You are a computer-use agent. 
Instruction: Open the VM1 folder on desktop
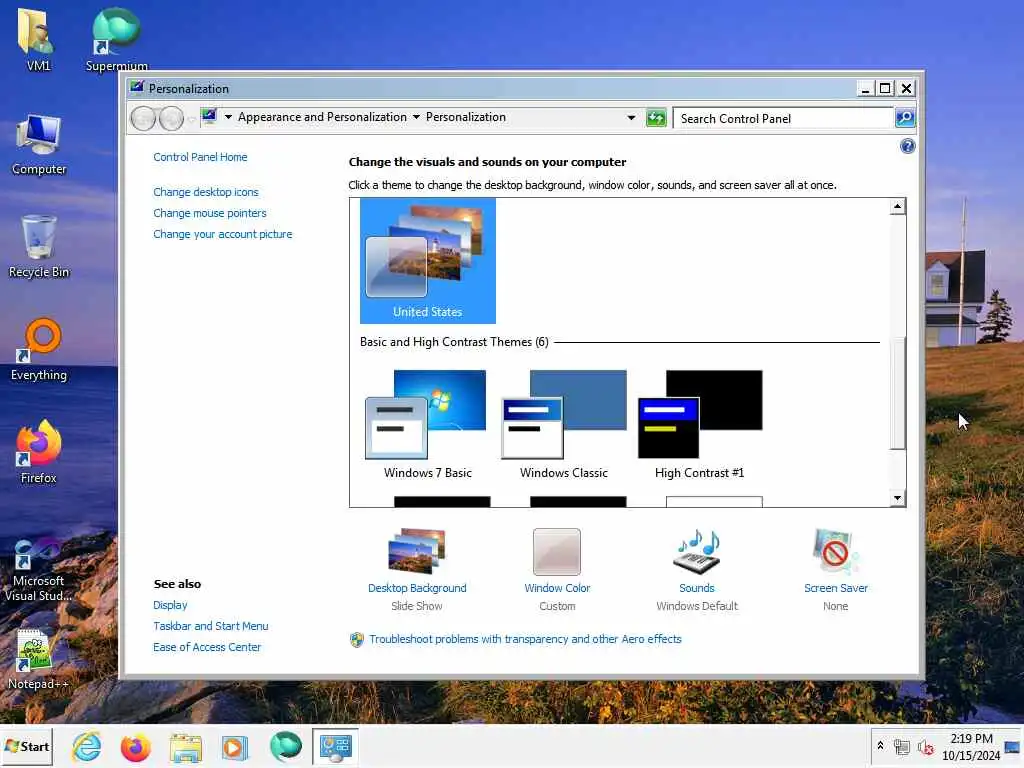coord(38,38)
